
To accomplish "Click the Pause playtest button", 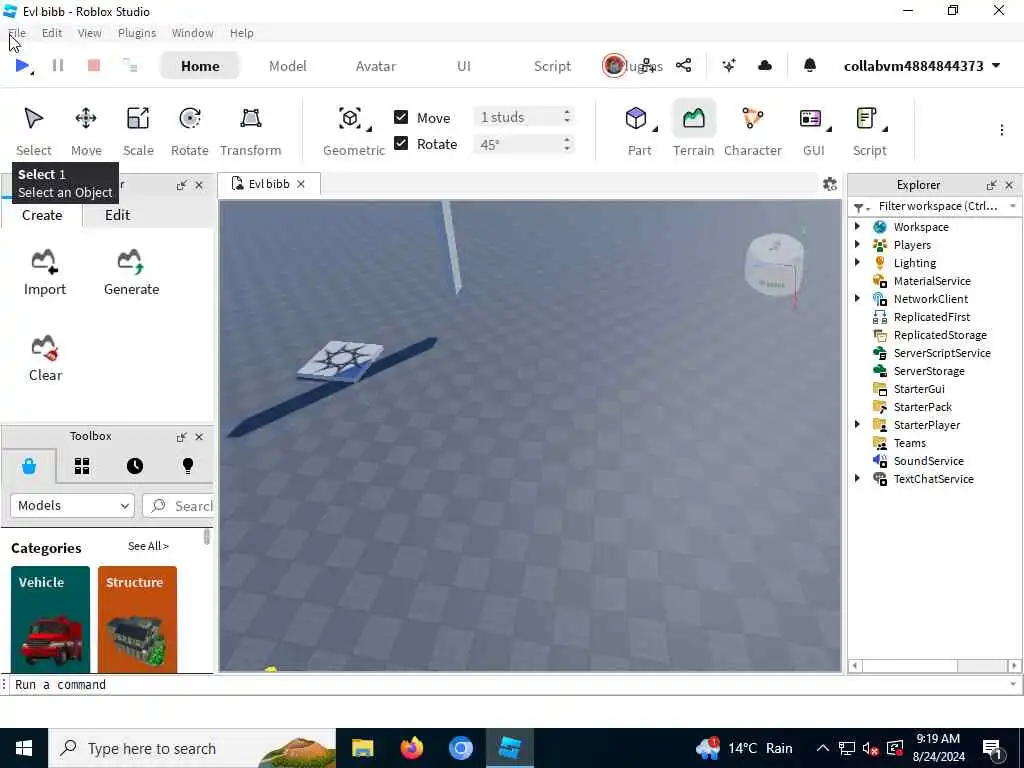I will (57, 65).
